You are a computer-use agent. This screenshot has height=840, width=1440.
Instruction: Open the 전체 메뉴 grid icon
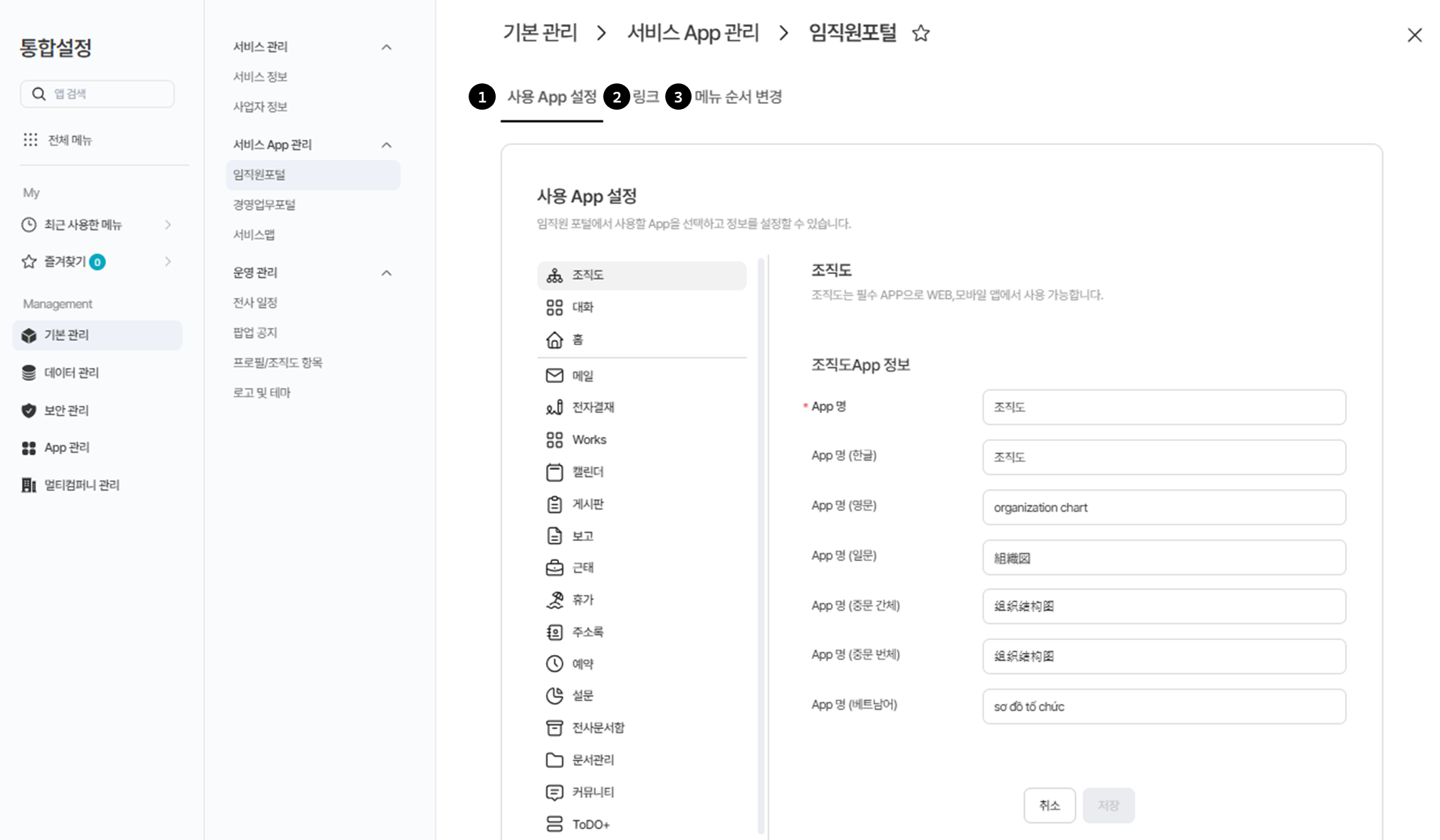pyautogui.click(x=30, y=140)
